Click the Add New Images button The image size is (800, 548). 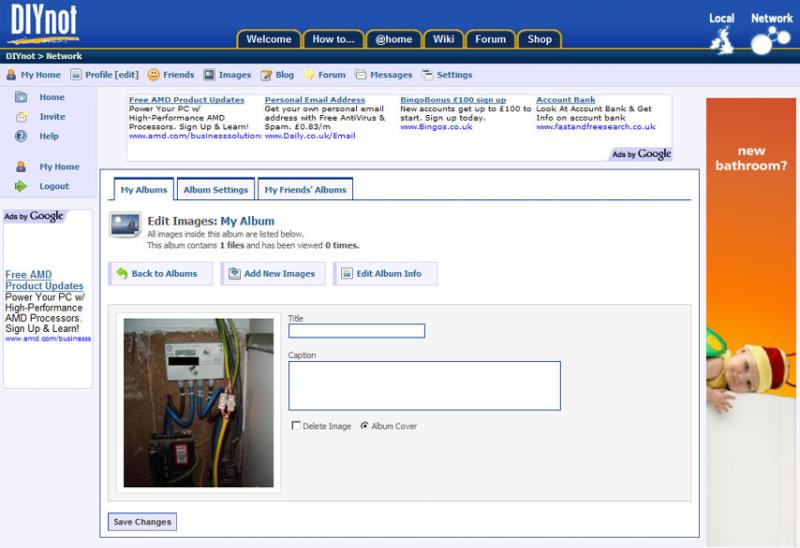273,274
